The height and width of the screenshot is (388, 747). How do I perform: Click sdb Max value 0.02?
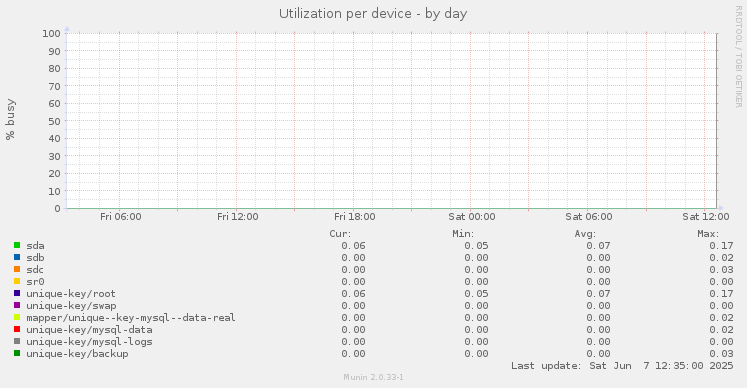(x=721, y=258)
